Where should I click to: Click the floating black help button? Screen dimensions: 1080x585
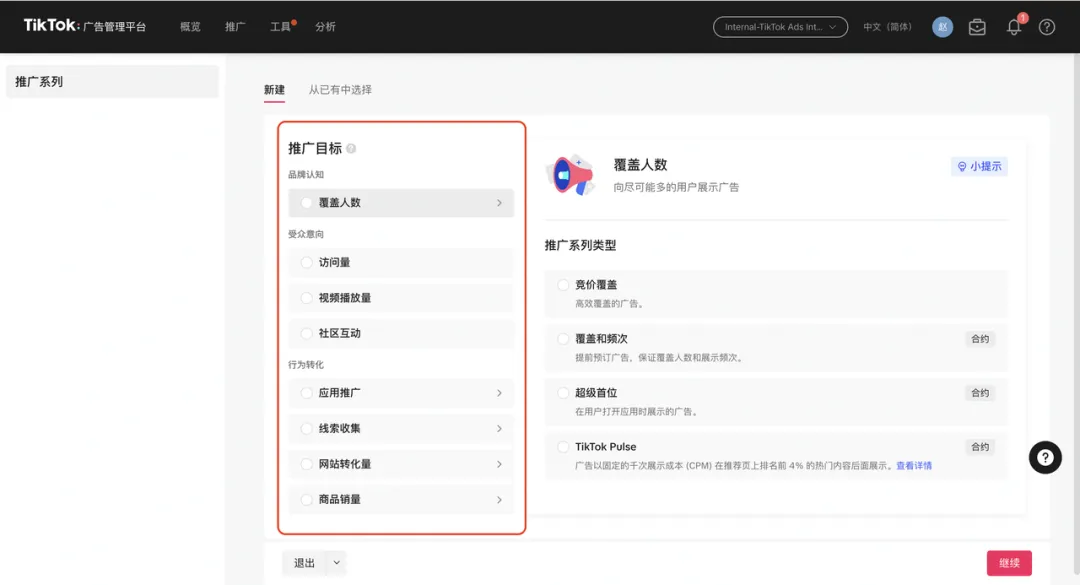[x=1045, y=457]
